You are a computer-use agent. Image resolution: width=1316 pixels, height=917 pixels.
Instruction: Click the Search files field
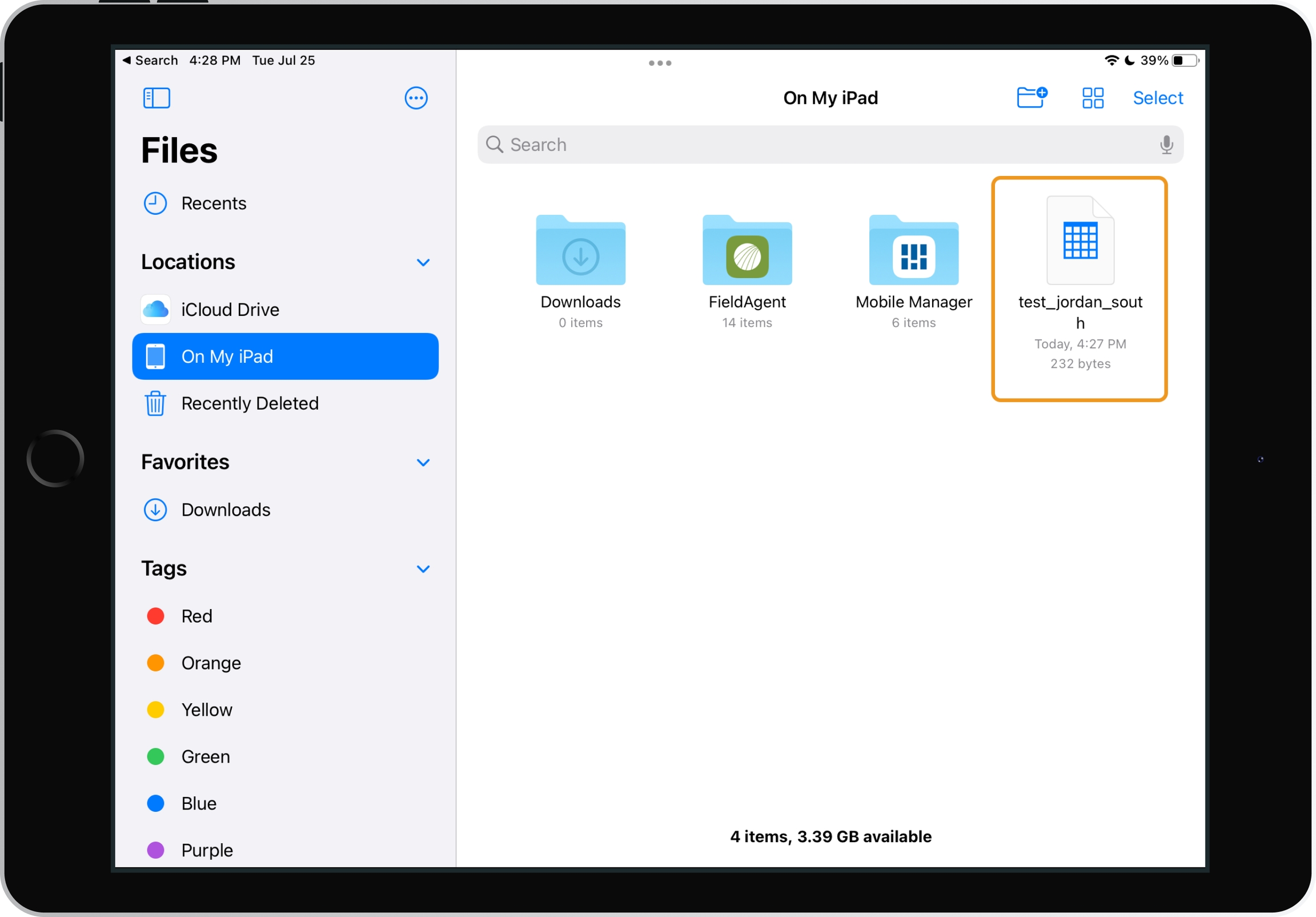click(820, 145)
